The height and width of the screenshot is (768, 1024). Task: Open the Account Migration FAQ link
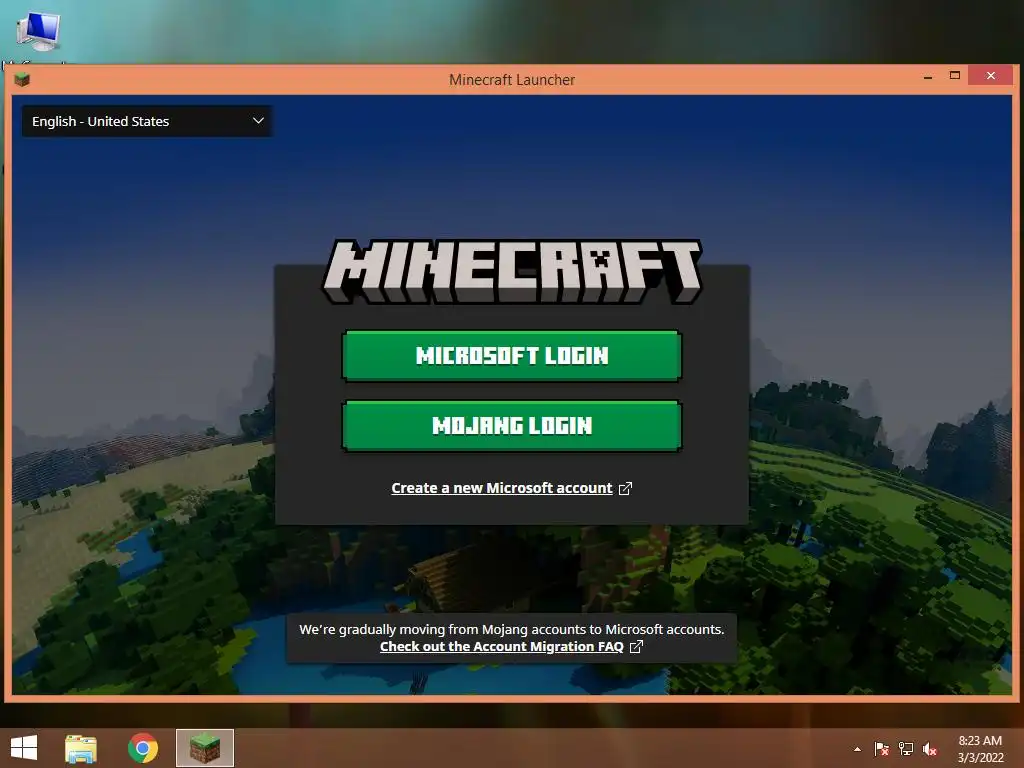click(502, 647)
